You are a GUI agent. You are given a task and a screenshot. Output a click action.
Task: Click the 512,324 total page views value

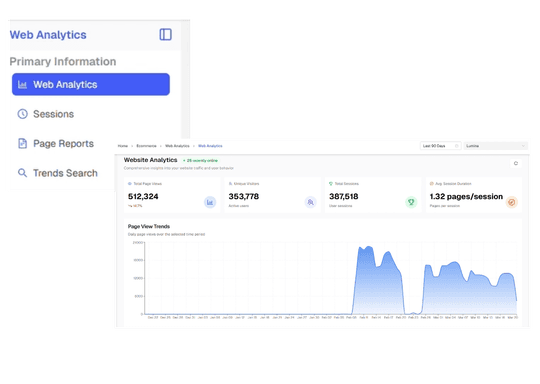click(143, 196)
